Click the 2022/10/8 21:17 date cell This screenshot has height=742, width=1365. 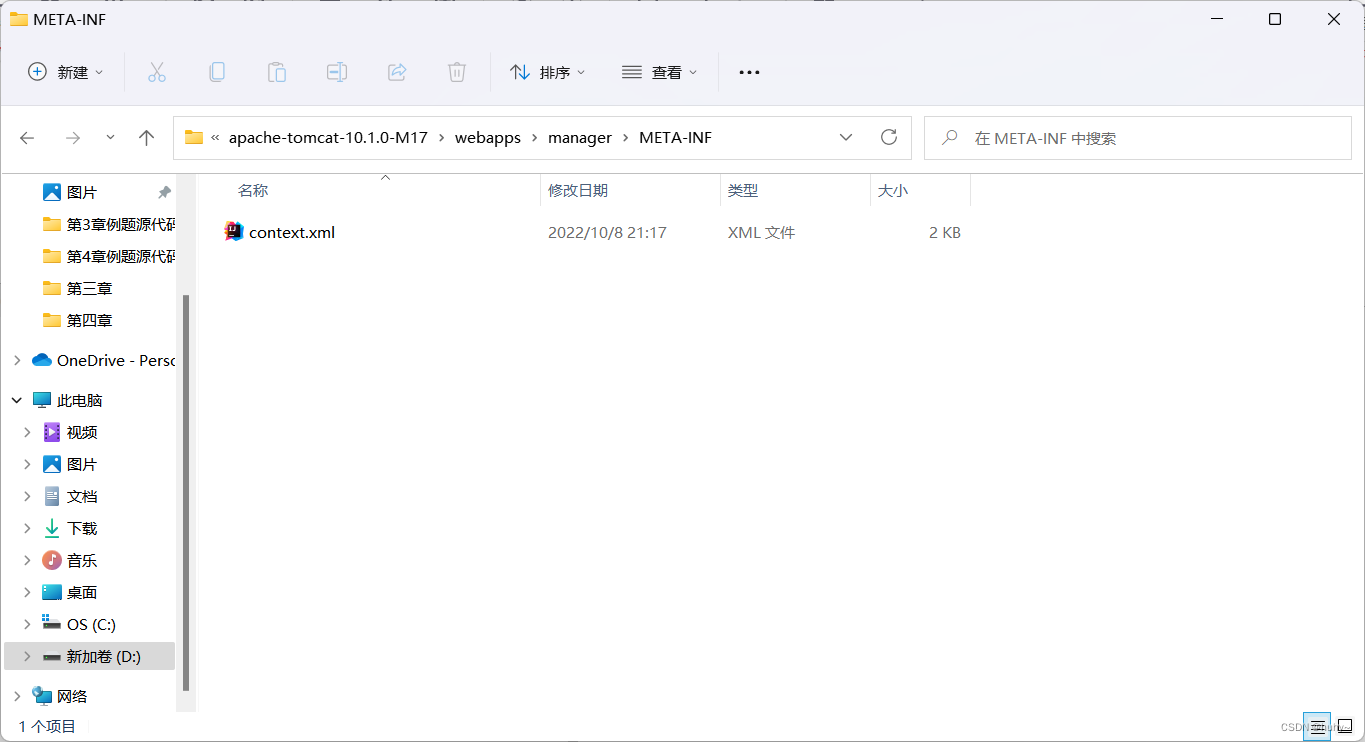click(x=607, y=232)
